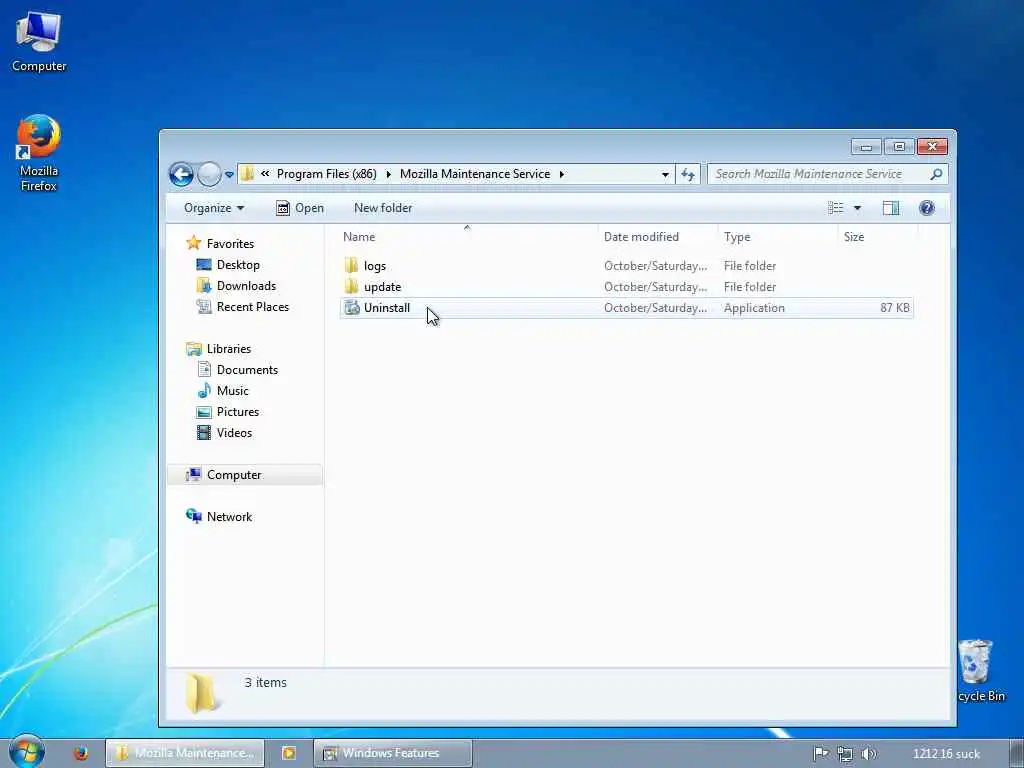Click the Network icon in sidebar
Screen dimensions: 1024x768
193,516
